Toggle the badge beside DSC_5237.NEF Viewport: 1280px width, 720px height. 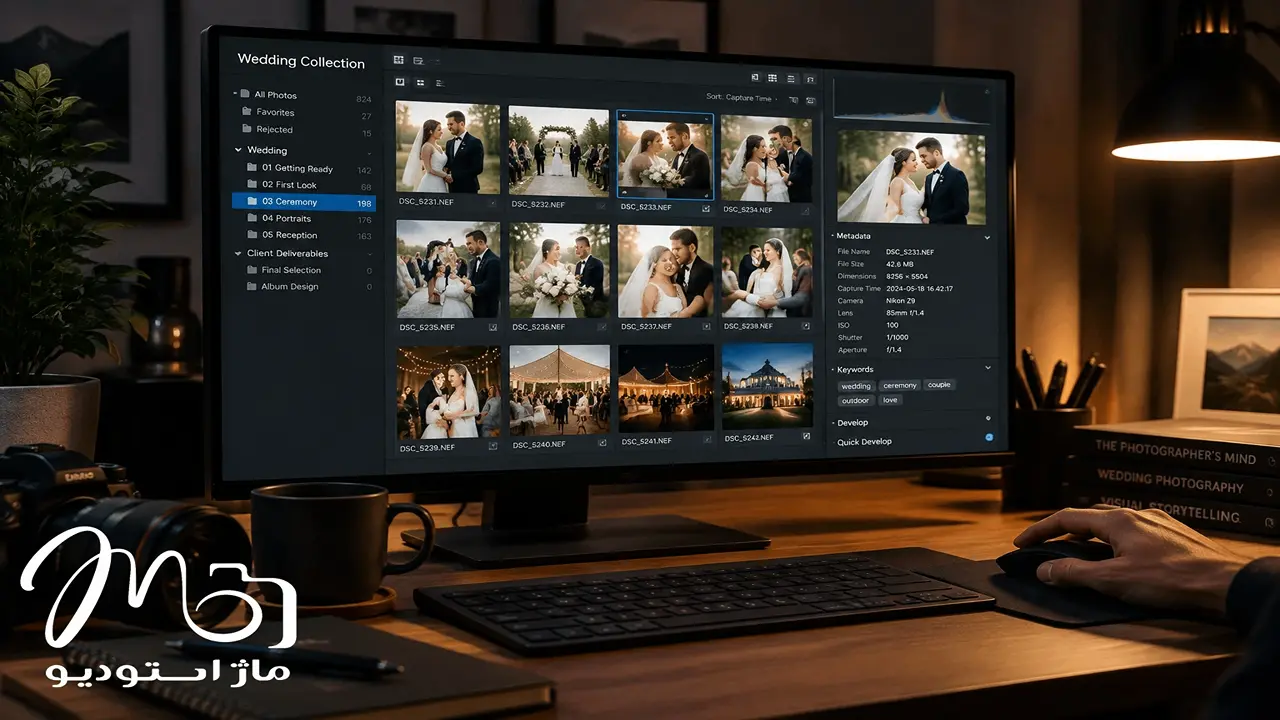point(706,326)
